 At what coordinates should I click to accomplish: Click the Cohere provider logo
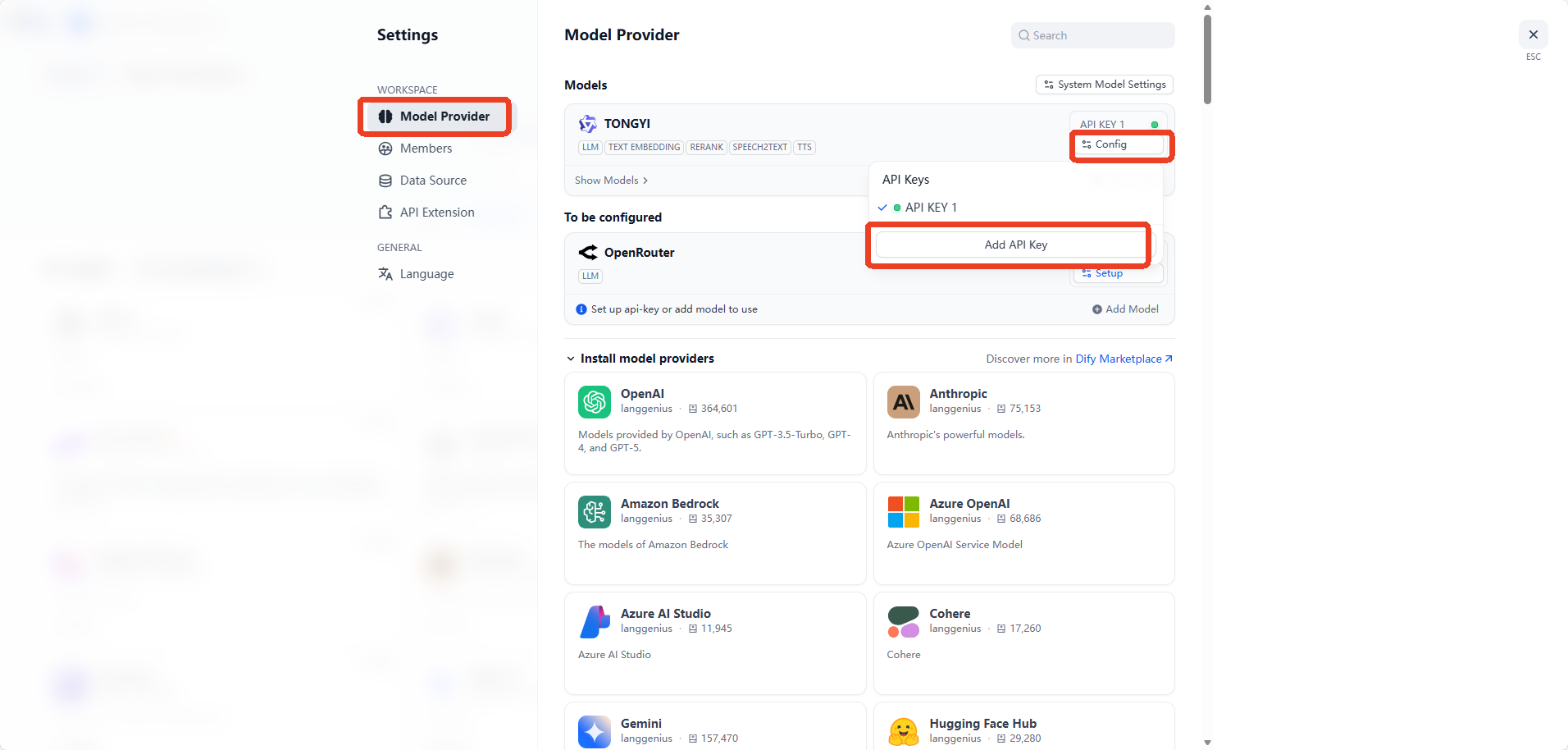[904, 622]
